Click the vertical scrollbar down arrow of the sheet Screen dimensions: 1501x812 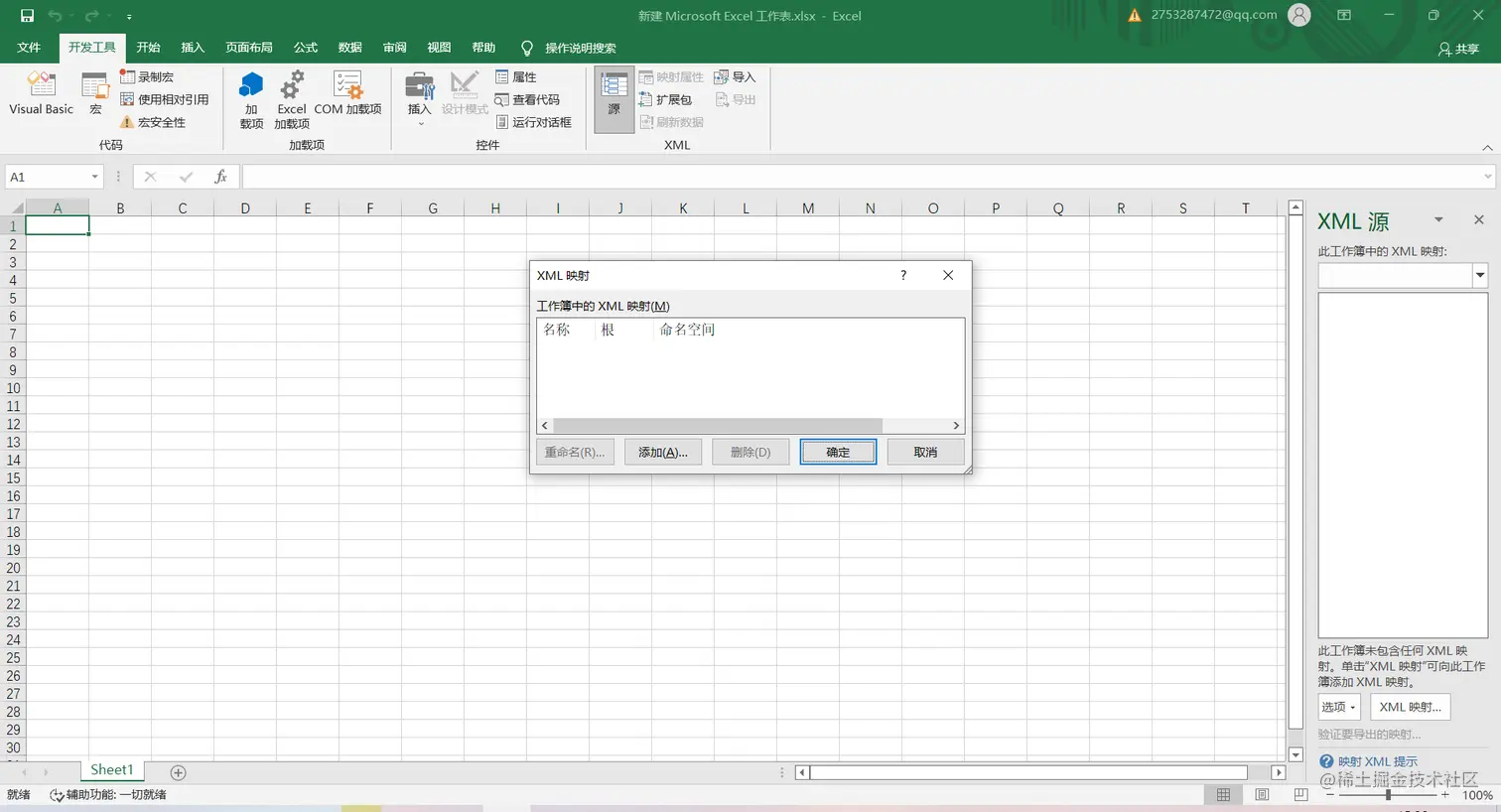click(x=1295, y=754)
